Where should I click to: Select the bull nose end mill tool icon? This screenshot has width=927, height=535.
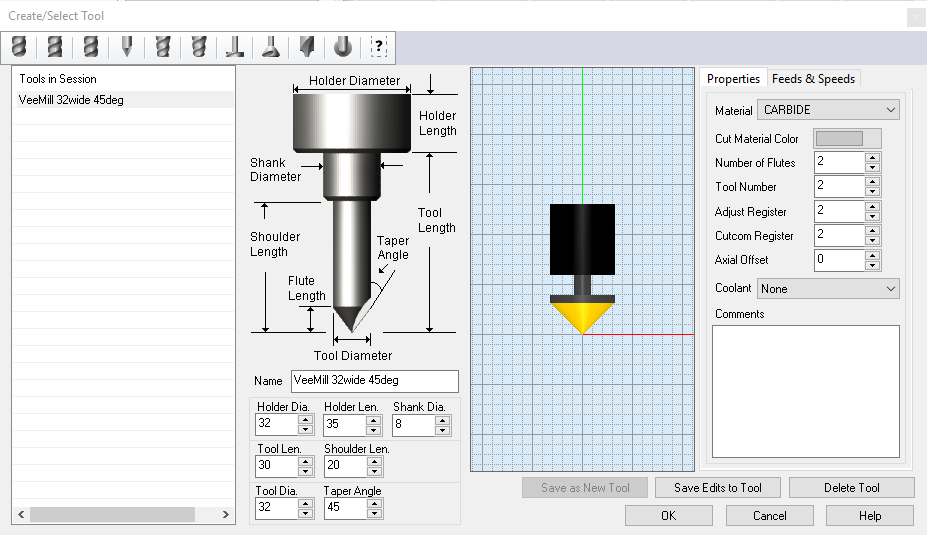(x=91, y=47)
